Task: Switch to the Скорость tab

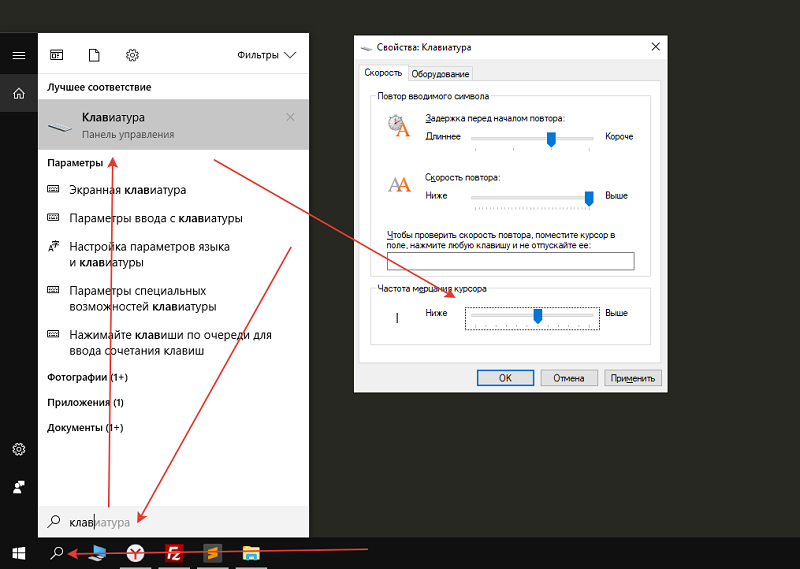Action: tap(383, 73)
